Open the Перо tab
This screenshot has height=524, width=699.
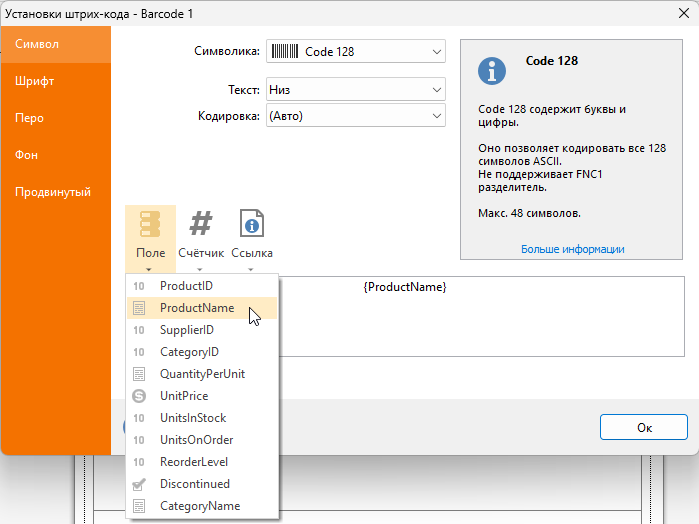point(30,118)
